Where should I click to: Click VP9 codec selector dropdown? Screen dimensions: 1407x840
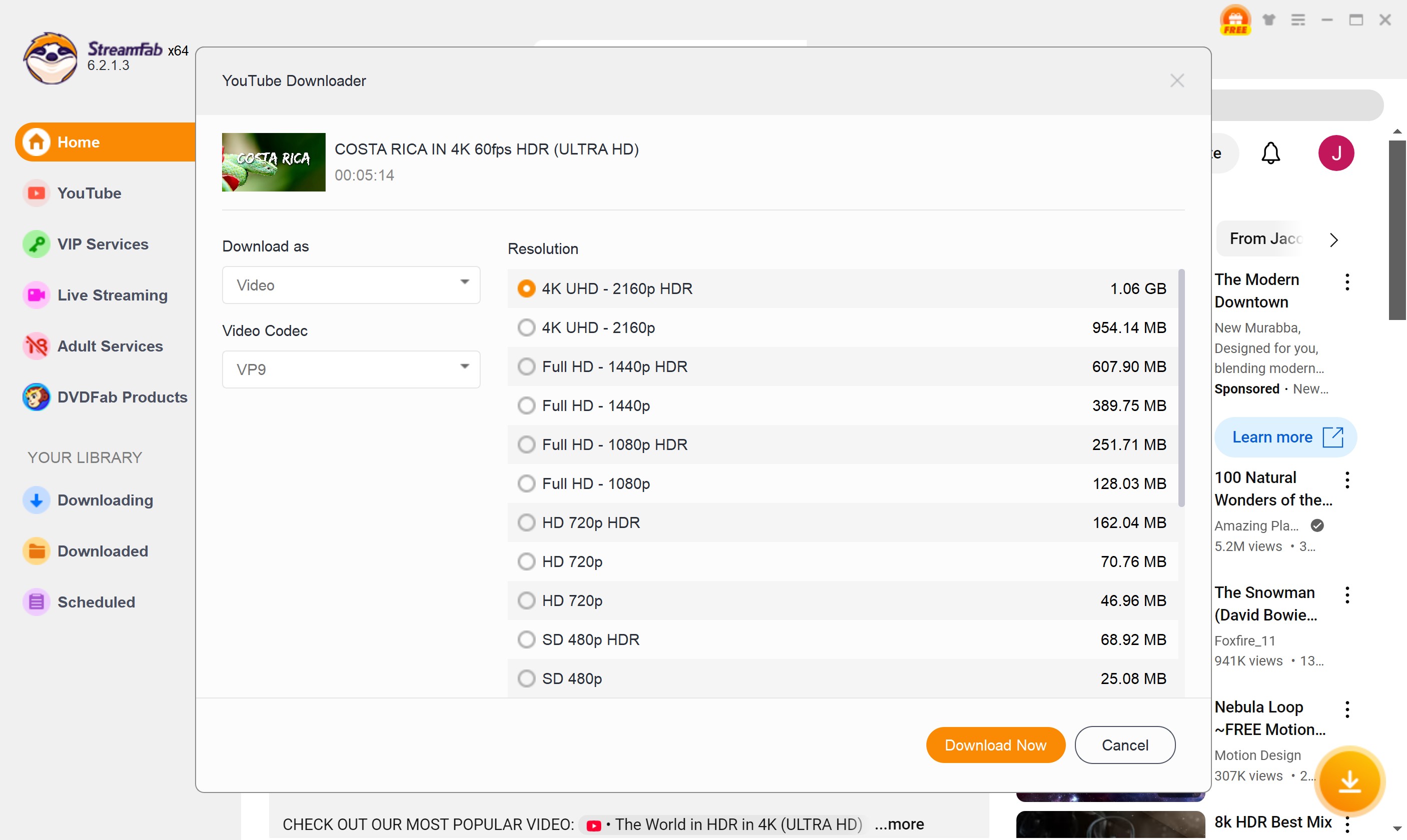point(350,369)
